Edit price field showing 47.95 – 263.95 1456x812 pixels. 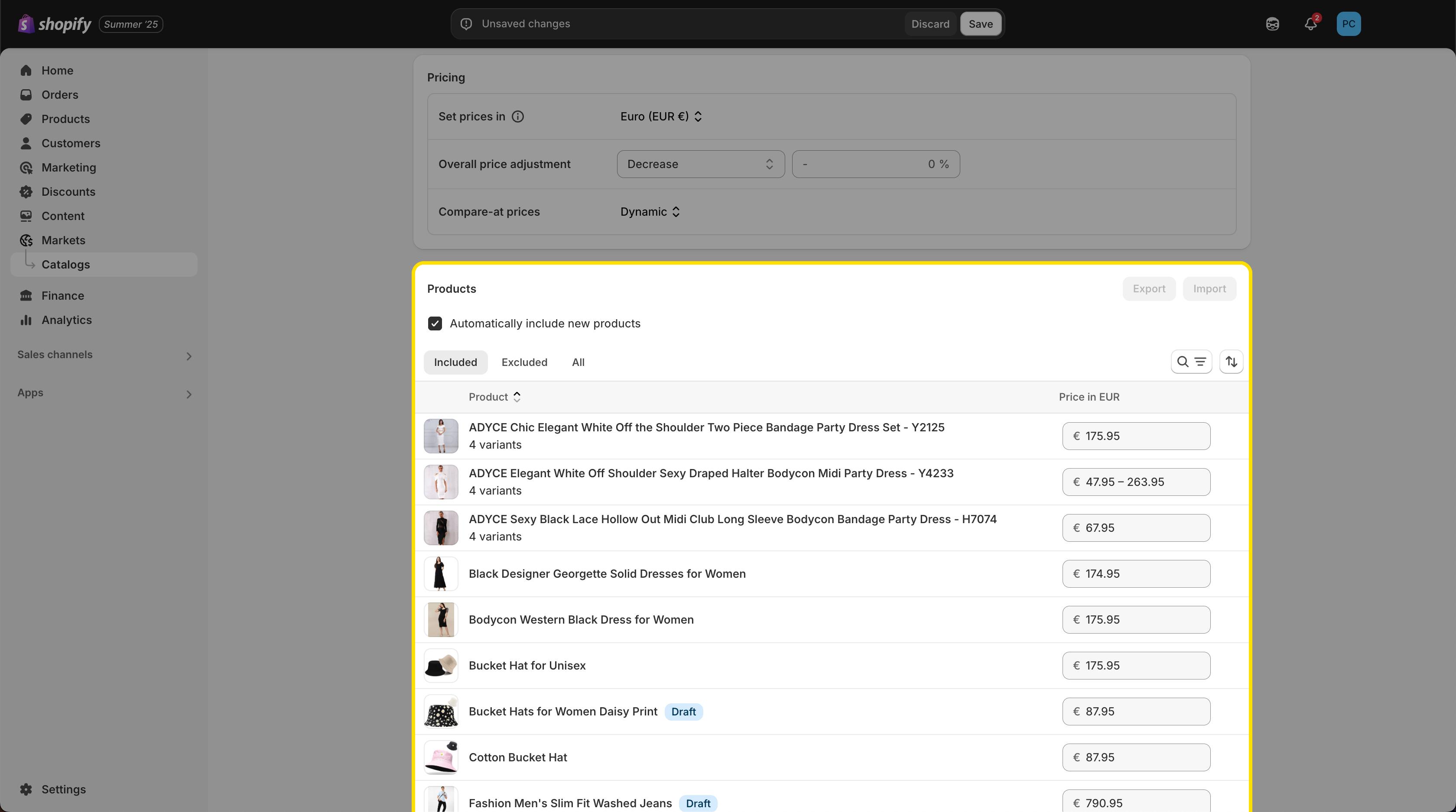tap(1136, 482)
